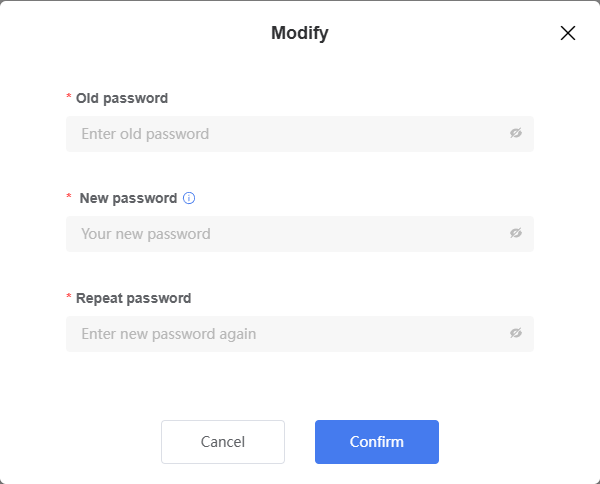This screenshot has height=484, width=600.
Task: Focus the Old password input field
Action: (300, 134)
